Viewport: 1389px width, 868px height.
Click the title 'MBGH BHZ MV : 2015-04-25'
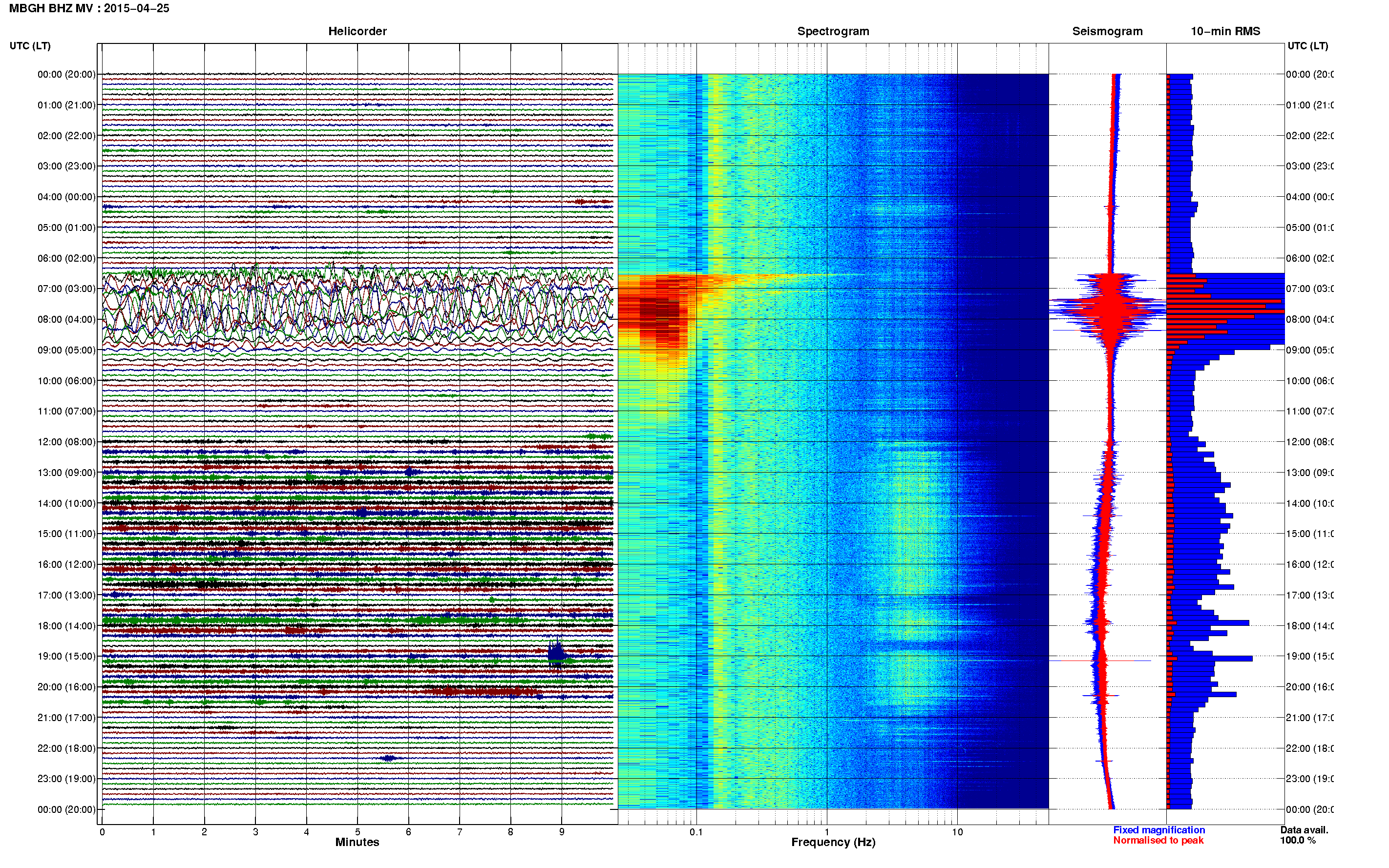[89, 9]
